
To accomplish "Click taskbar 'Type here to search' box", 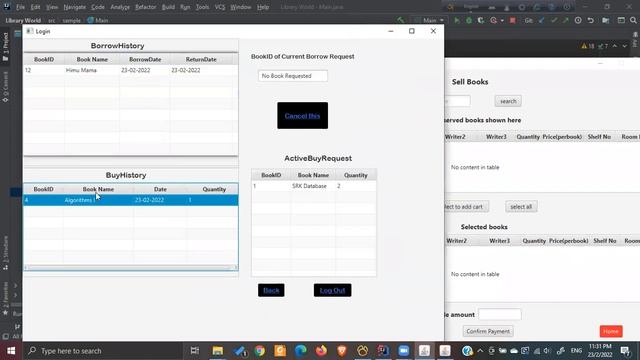I will click(102, 351).
